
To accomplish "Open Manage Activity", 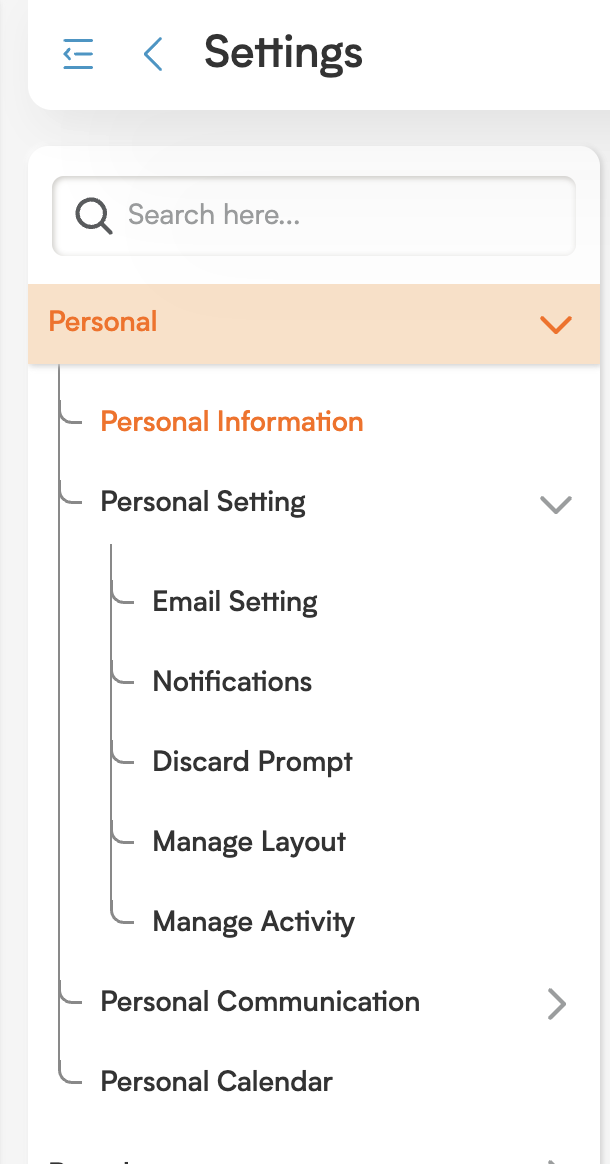I will 253,922.
